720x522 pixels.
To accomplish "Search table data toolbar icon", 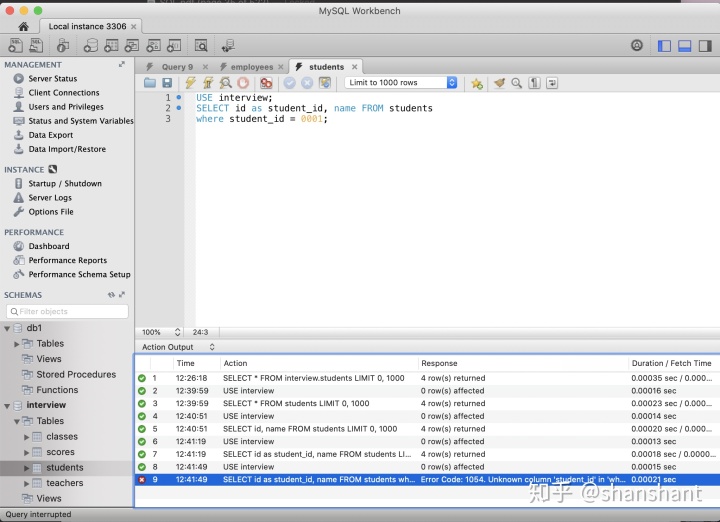I will pos(201,45).
